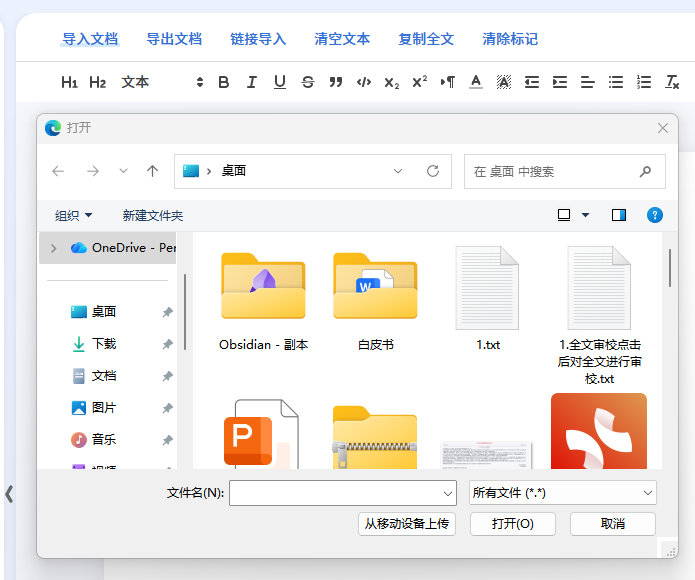The width and height of the screenshot is (695, 580).
Task: Click the clear formatting icon
Action: (x=673, y=82)
